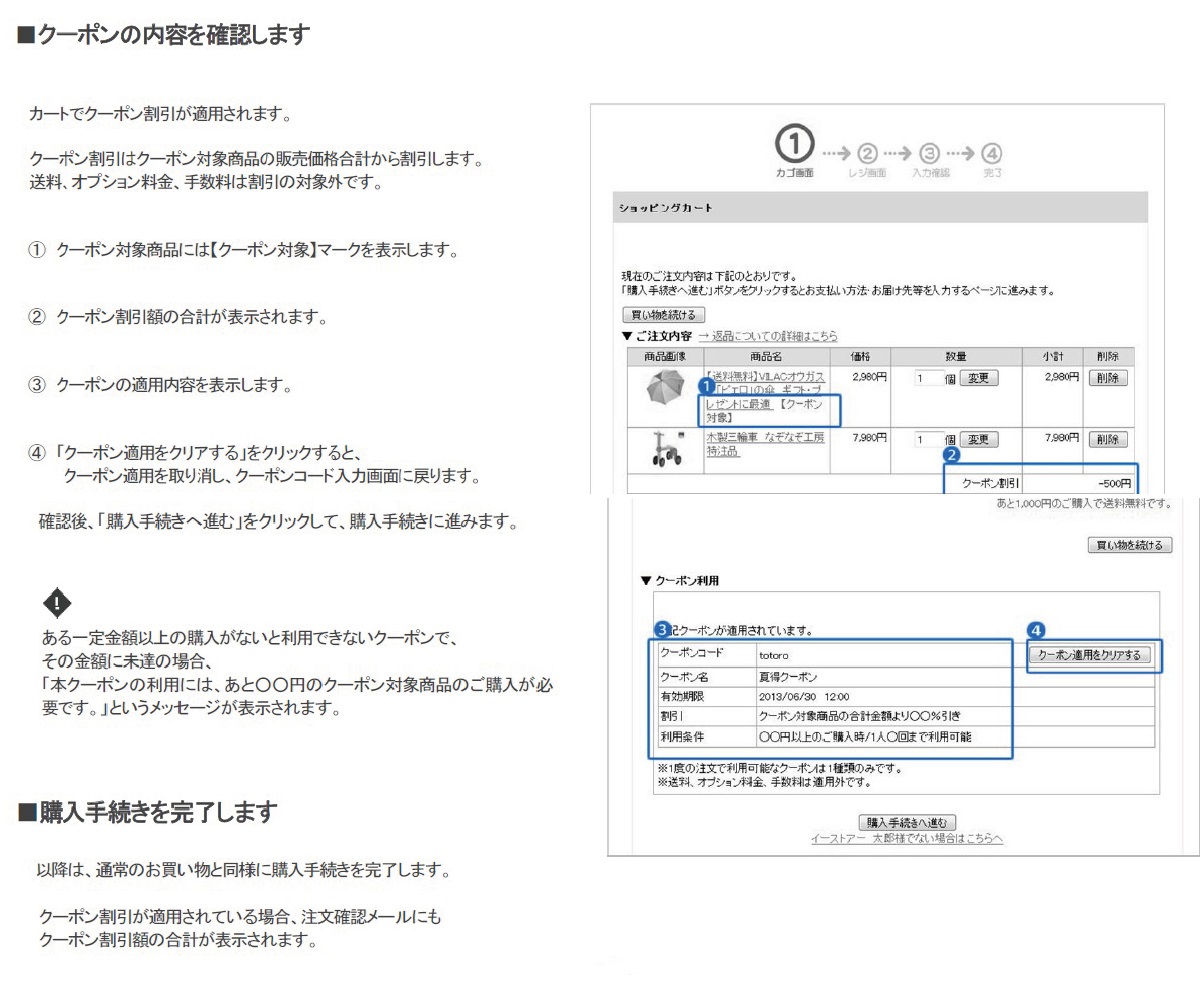Collapse the ▼ クーポン利用 section

coord(679,580)
